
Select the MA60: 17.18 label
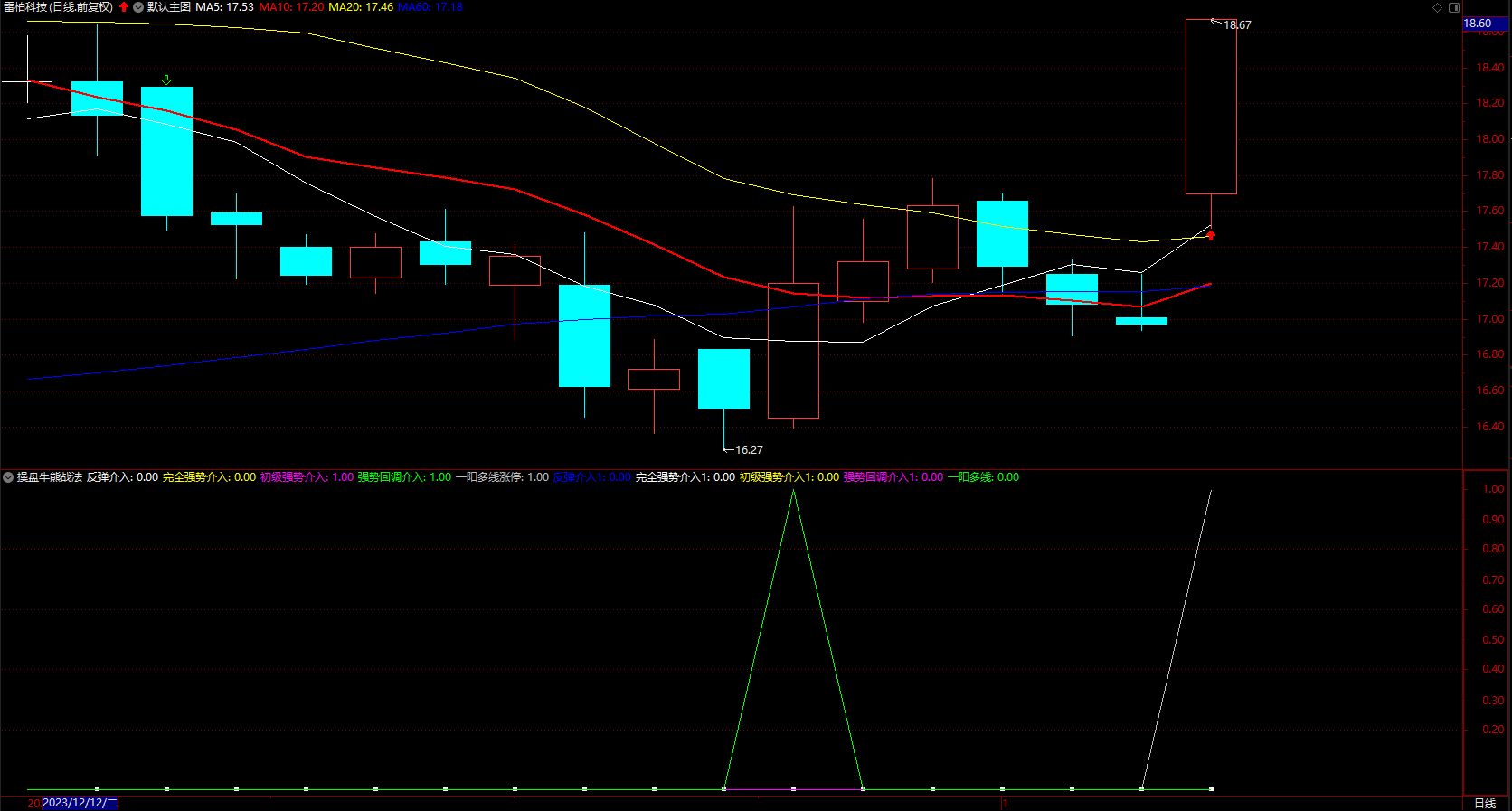click(x=430, y=7)
